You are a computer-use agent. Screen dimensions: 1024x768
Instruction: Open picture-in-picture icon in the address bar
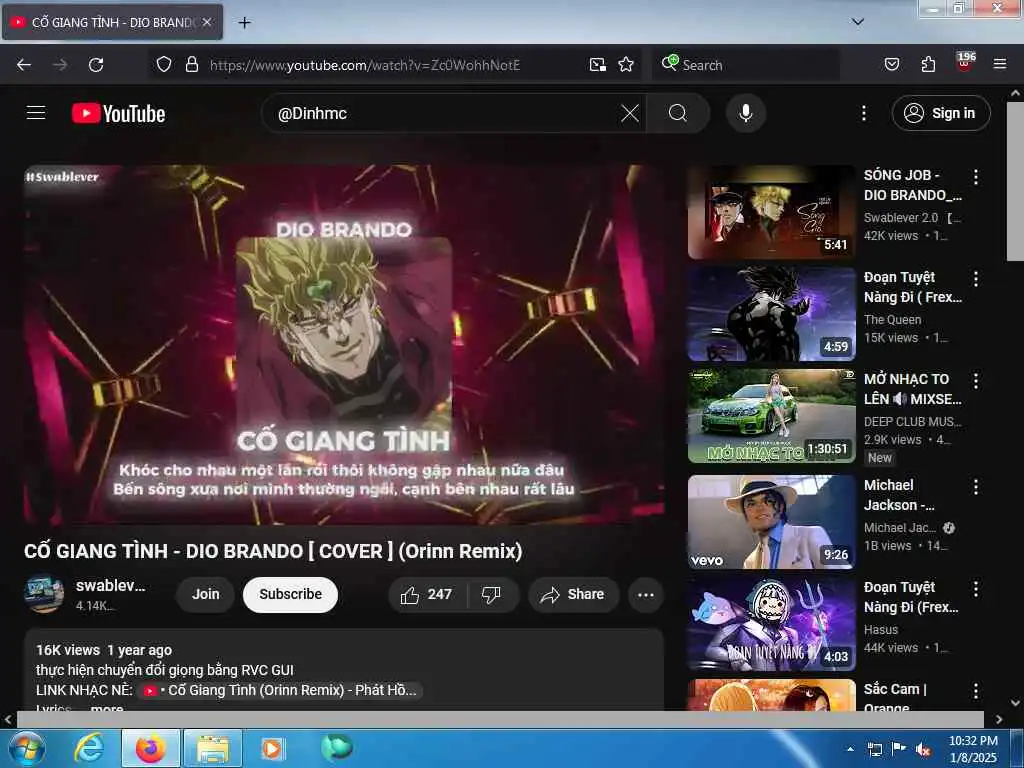pyautogui.click(x=598, y=64)
